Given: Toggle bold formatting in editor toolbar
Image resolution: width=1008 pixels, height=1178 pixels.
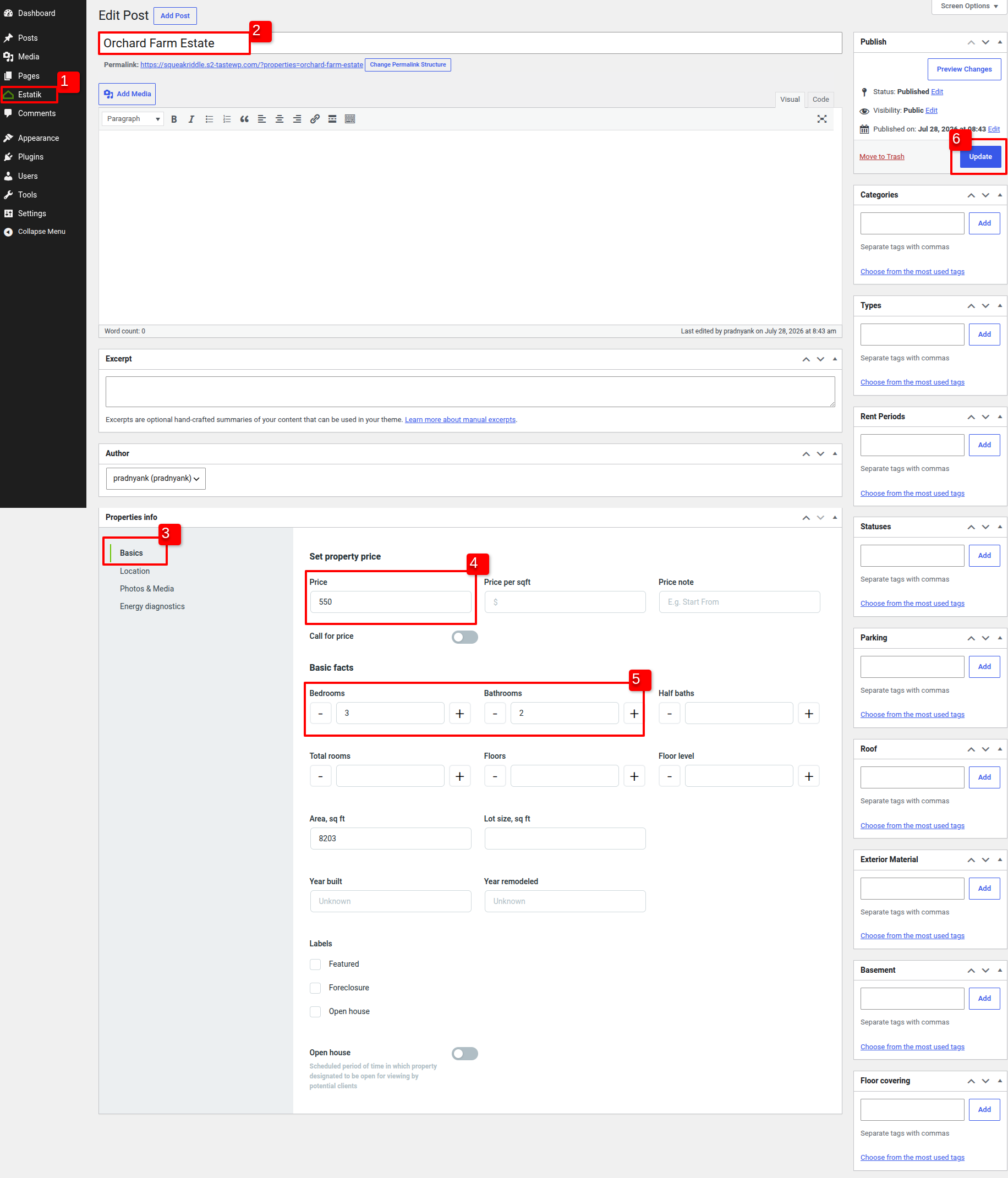Looking at the screenshot, I should 174,119.
